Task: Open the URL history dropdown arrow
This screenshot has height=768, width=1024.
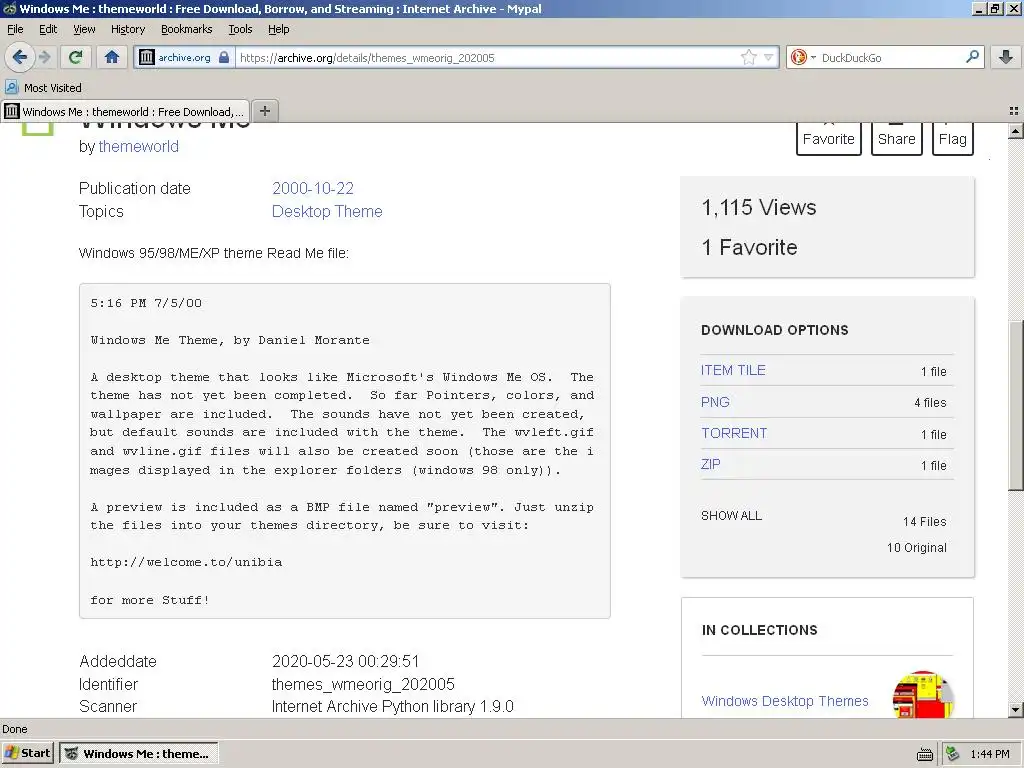Action: [769, 57]
